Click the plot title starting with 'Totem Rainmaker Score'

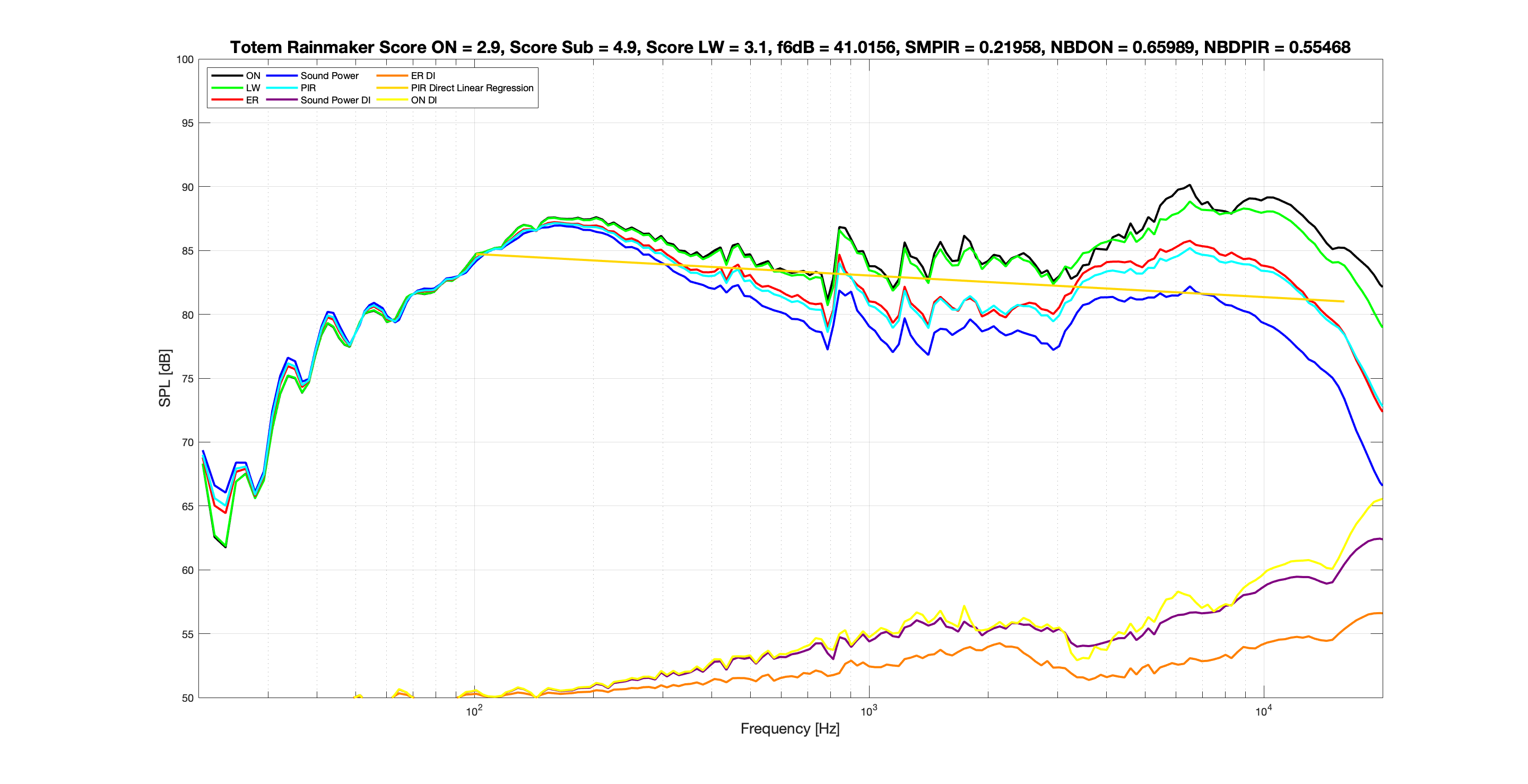790,47
